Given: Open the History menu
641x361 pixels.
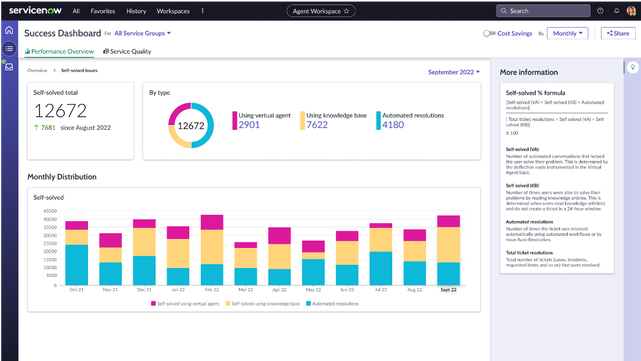Looking at the screenshot, I should pos(136,11).
